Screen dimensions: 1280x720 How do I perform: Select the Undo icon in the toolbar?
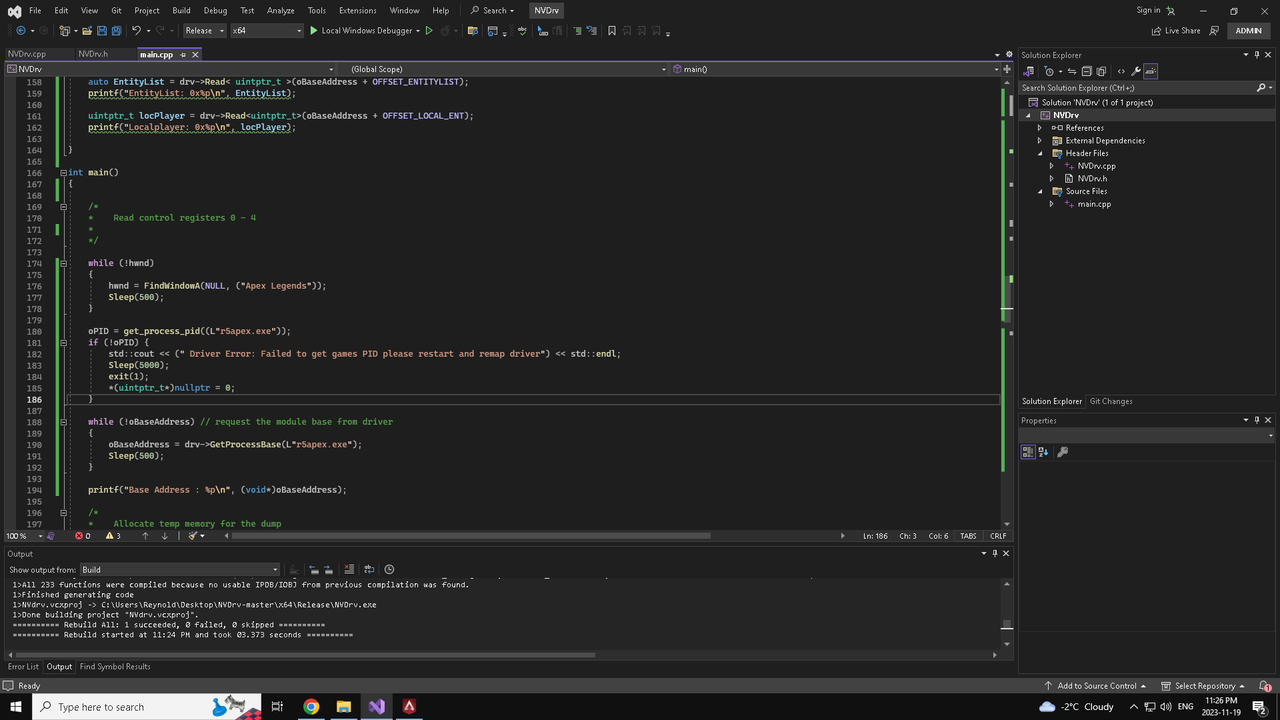(x=136, y=30)
